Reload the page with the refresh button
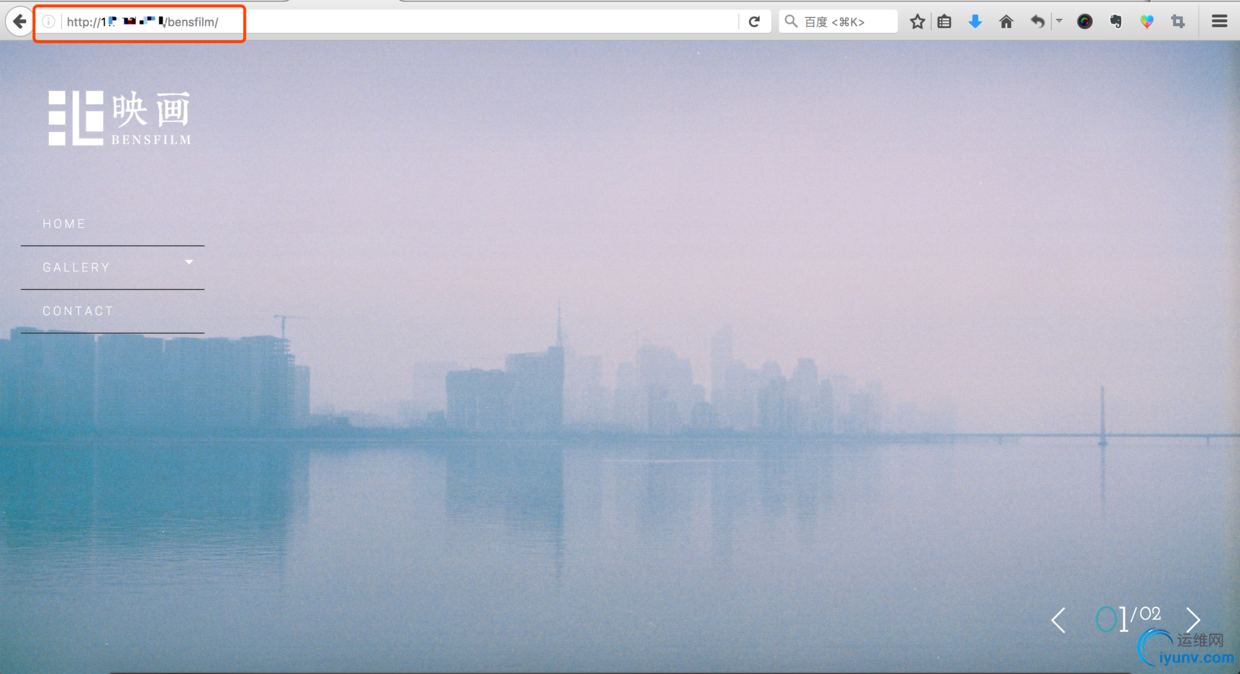Viewport: 1240px width, 674px height. click(754, 21)
